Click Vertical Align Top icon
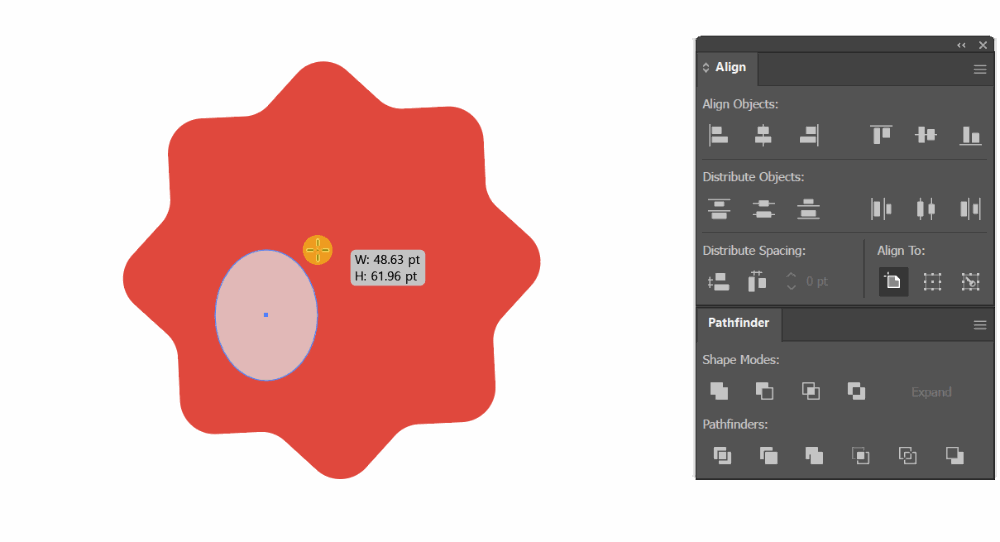This screenshot has height=542, width=1000. [x=881, y=135]
